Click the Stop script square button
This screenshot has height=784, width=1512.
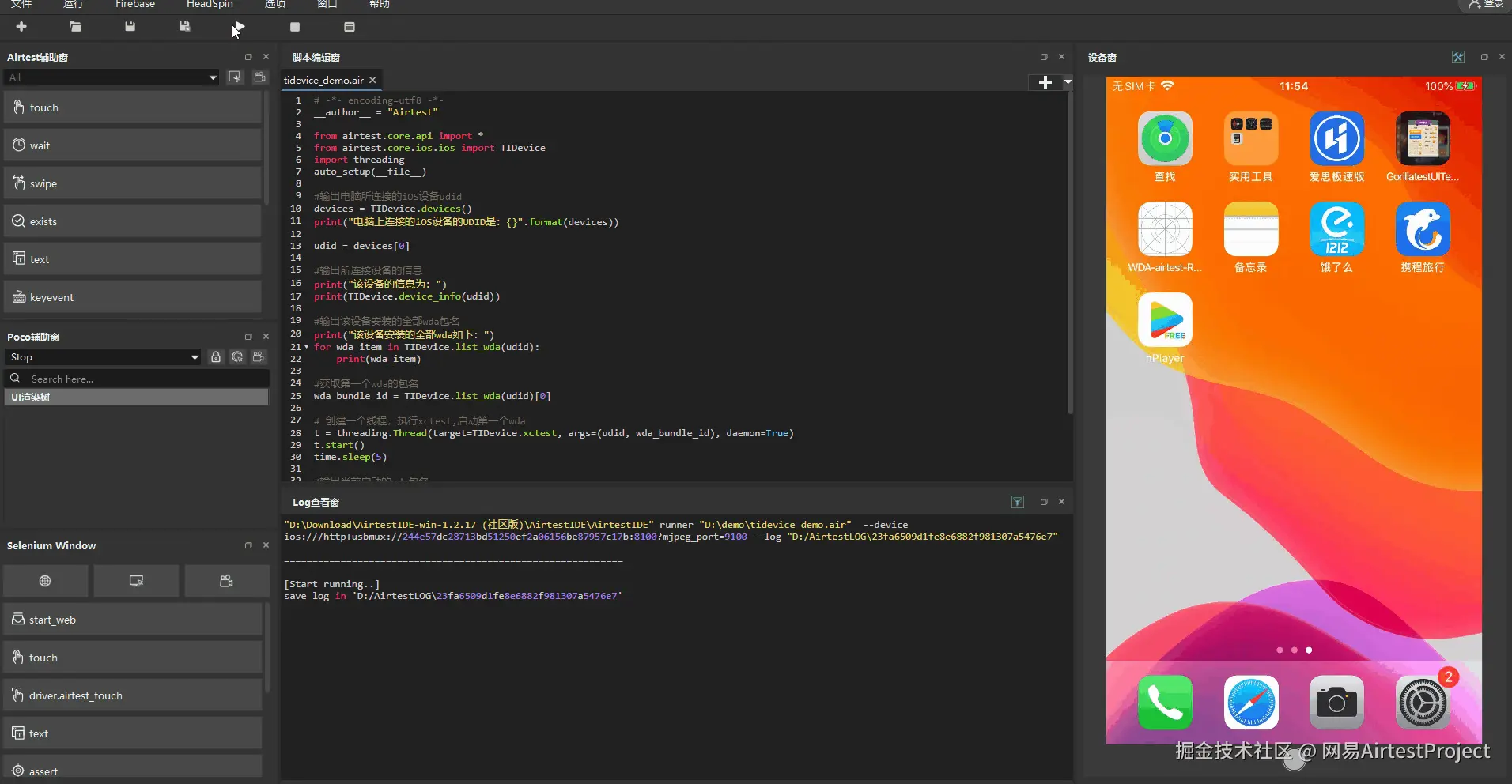coord(295,27)
